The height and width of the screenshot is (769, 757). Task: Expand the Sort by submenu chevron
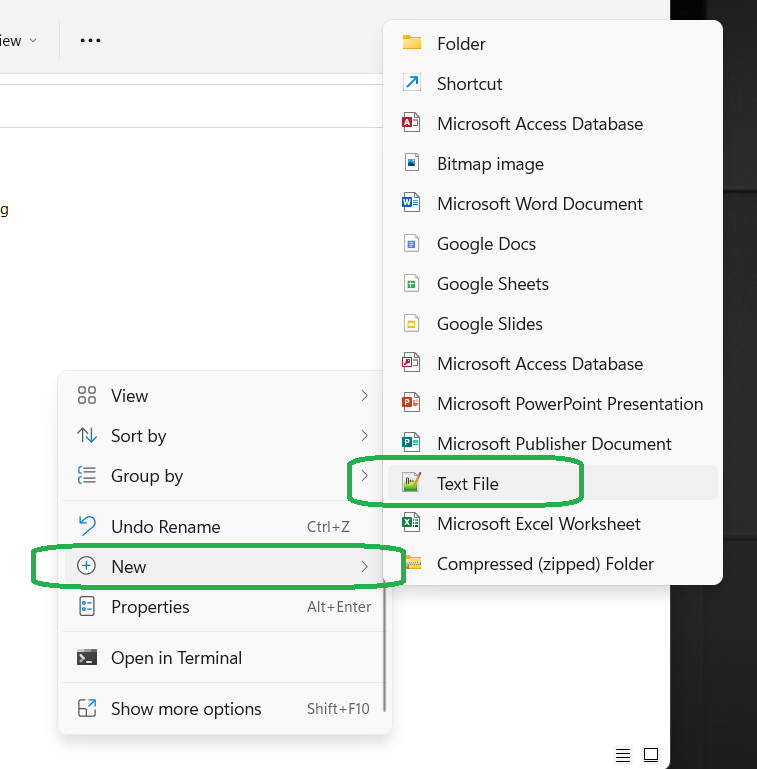[x=364, y=435]
